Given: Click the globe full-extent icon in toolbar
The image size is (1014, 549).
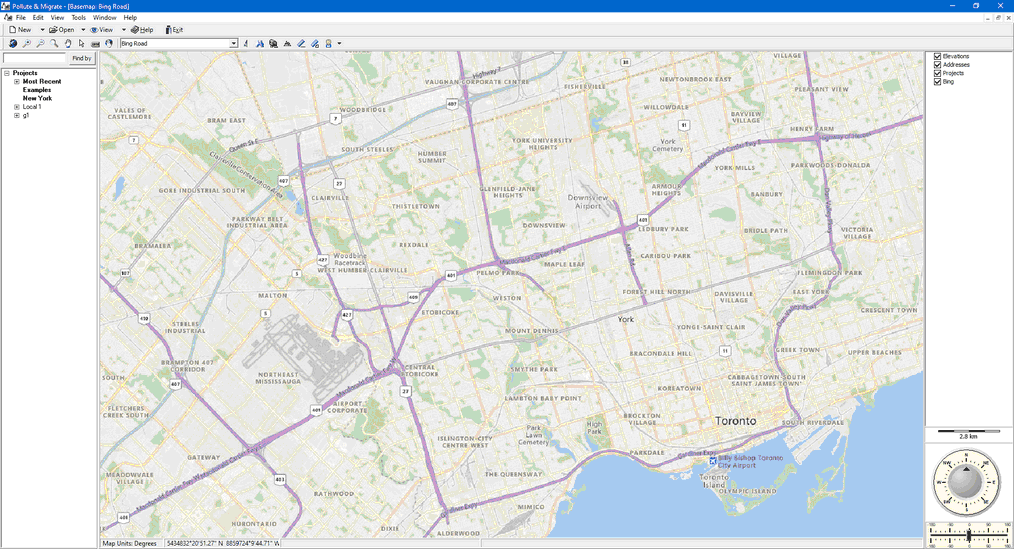Looking at the screenshot, I should coord(13,44).
